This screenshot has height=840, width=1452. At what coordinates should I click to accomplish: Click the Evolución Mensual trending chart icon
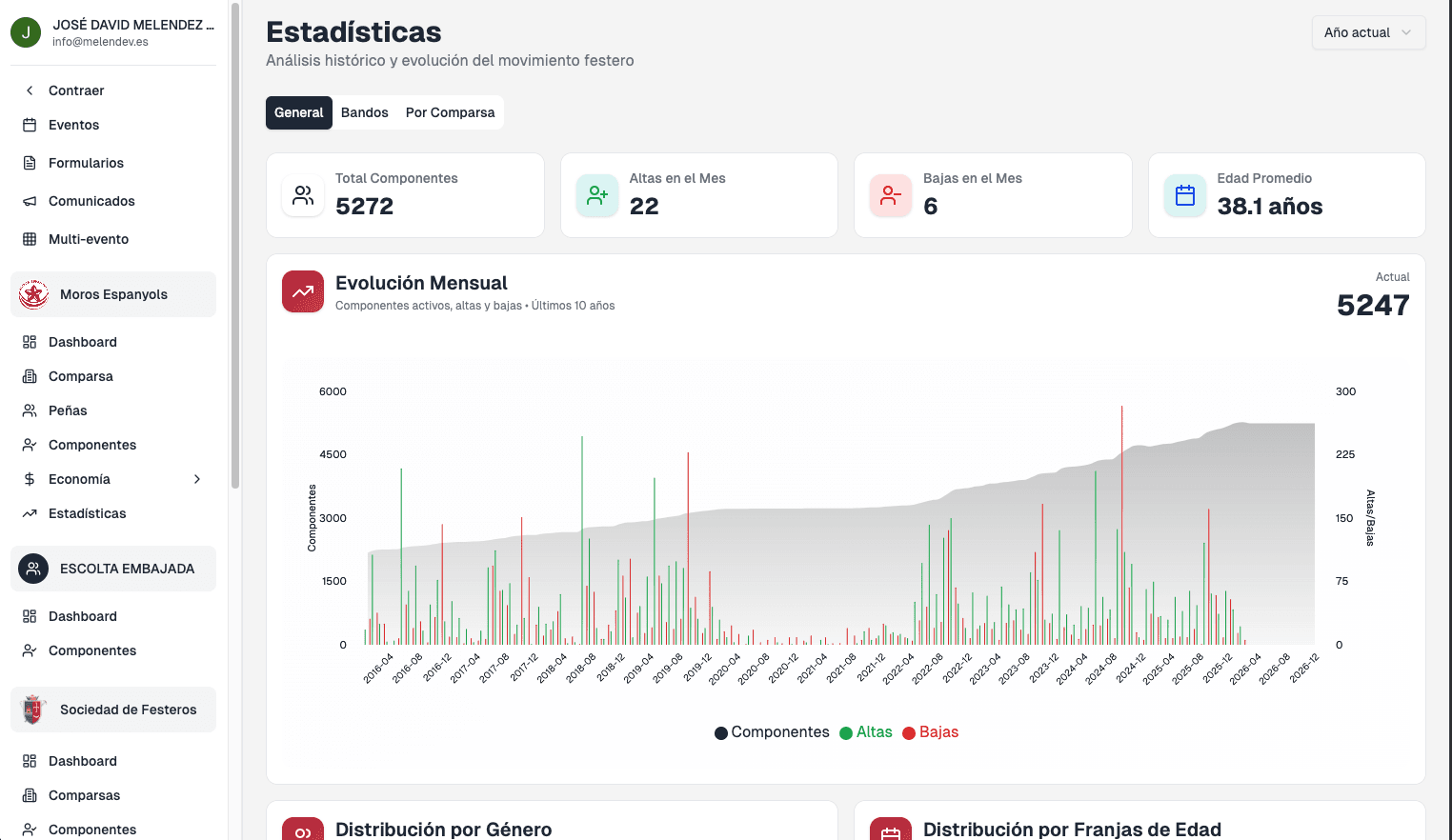[x=303, y=291]
